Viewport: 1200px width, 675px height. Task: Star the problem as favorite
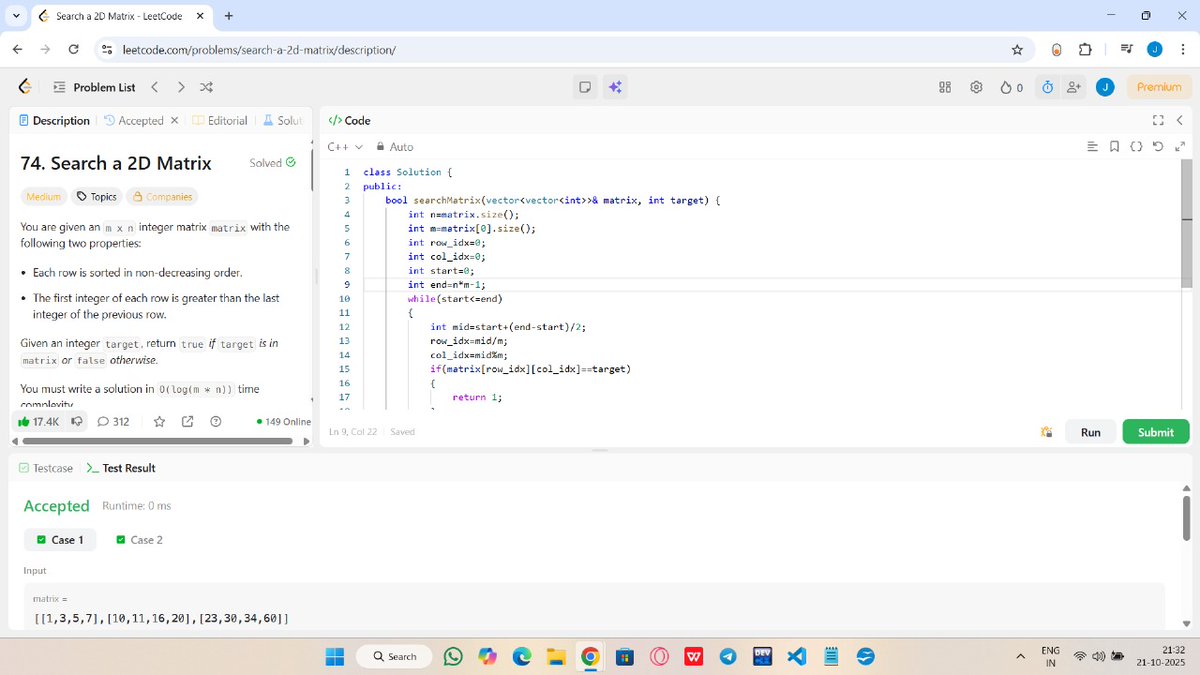[159, 422]
